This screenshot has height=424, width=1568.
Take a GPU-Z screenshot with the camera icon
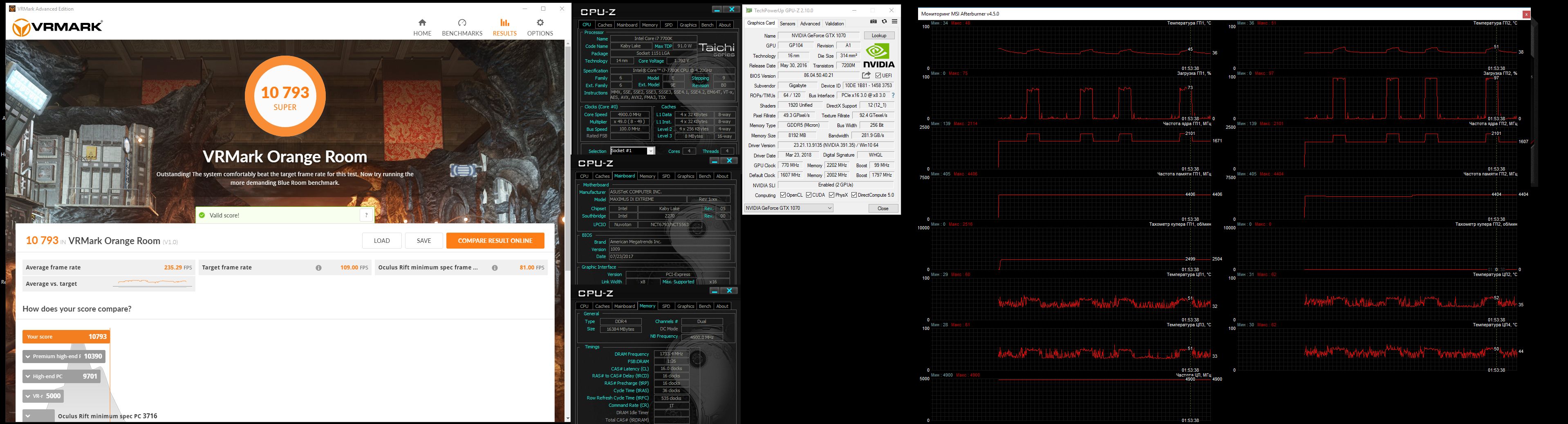[x=874, y=22]
